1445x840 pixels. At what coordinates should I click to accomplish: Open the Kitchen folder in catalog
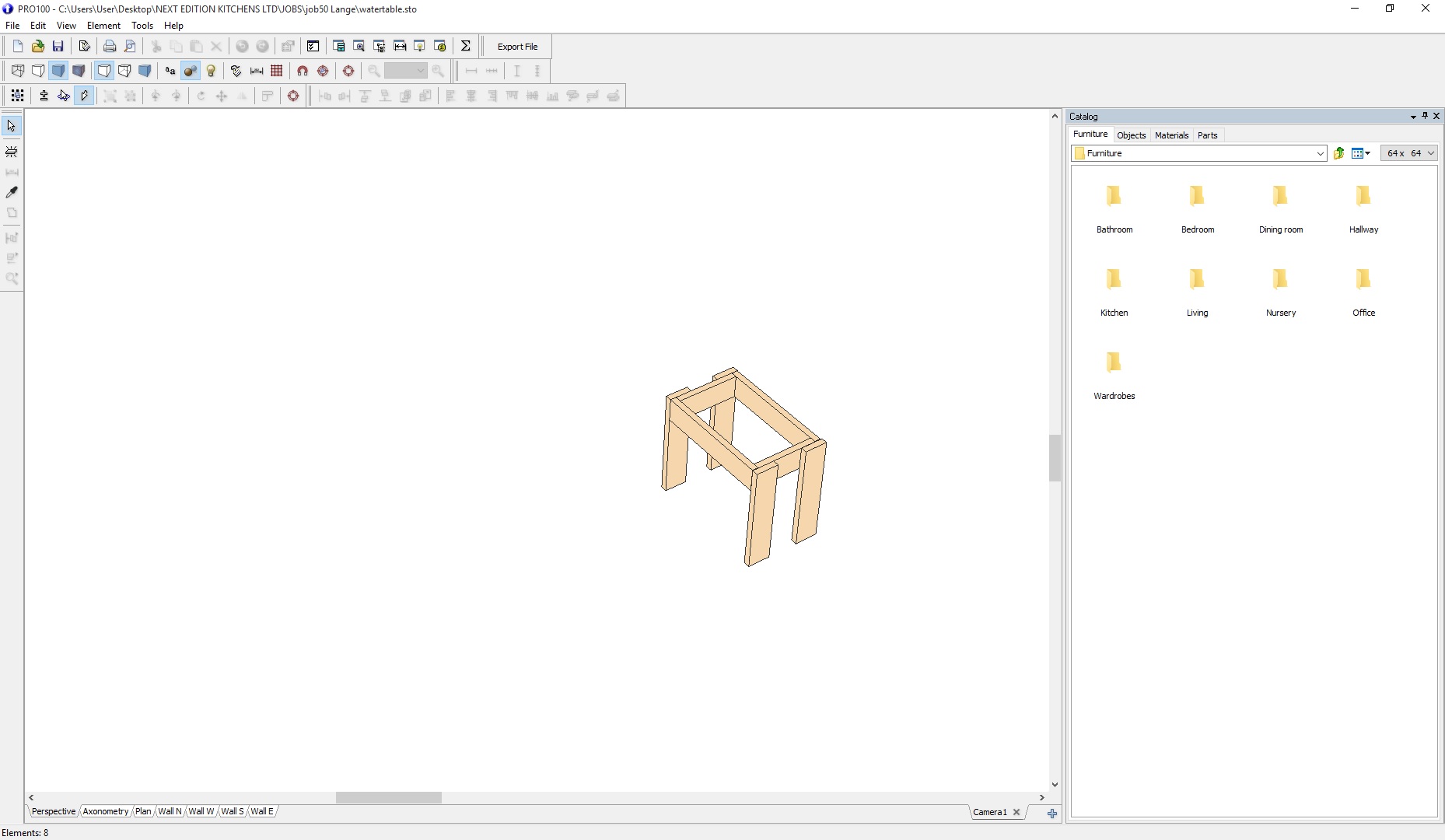coord(1114,289)
